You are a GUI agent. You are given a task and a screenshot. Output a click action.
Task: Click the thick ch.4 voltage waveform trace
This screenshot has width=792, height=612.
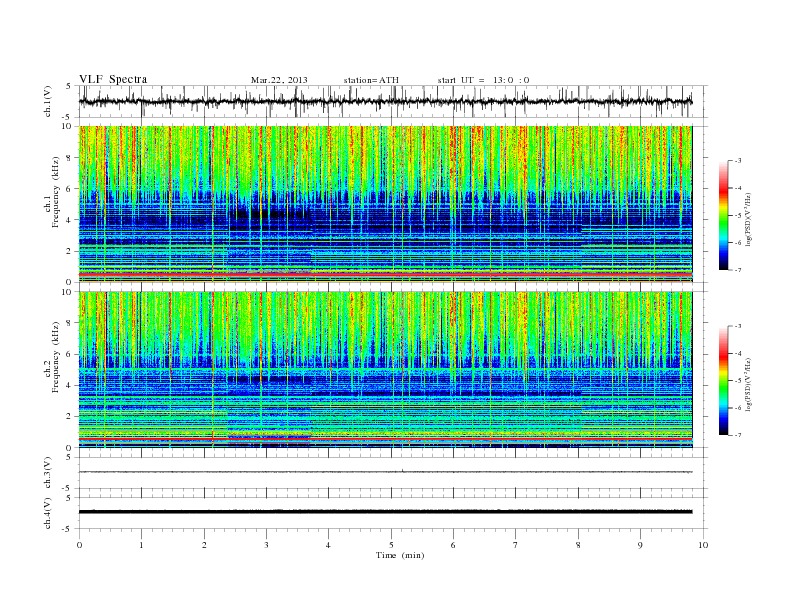tap(385, 512)
